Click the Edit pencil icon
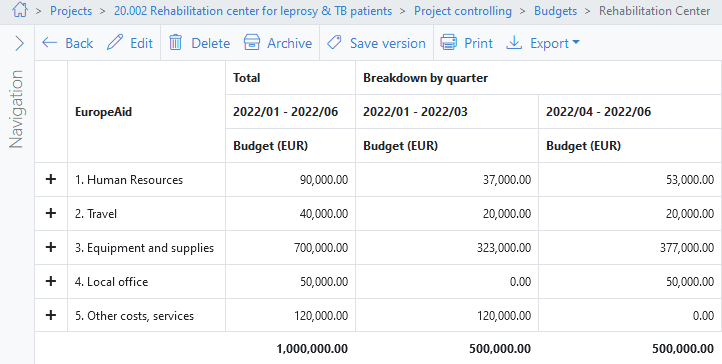 (x=115, y=42)
